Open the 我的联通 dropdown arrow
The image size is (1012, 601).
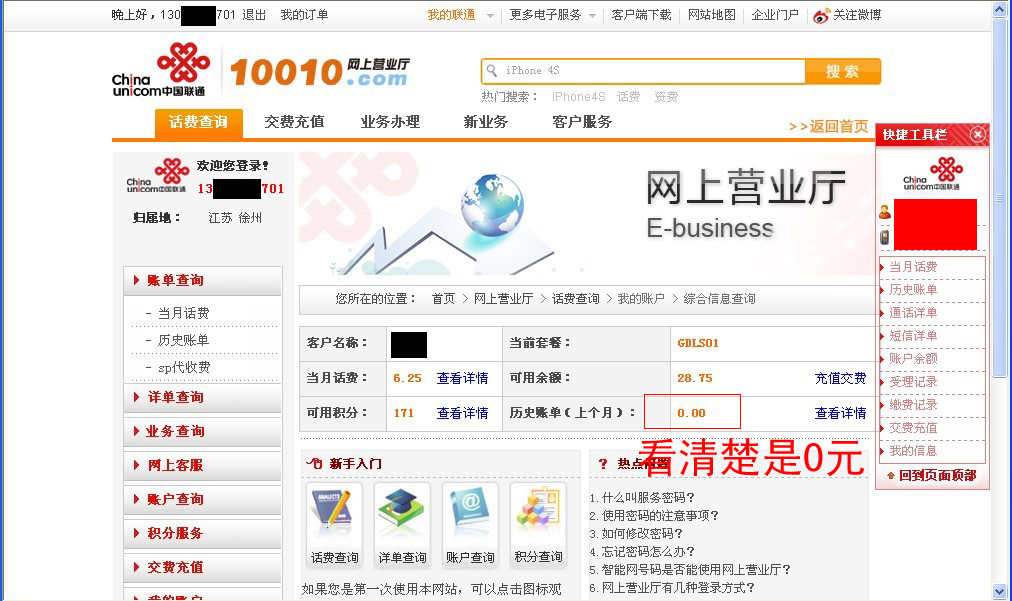491,15
